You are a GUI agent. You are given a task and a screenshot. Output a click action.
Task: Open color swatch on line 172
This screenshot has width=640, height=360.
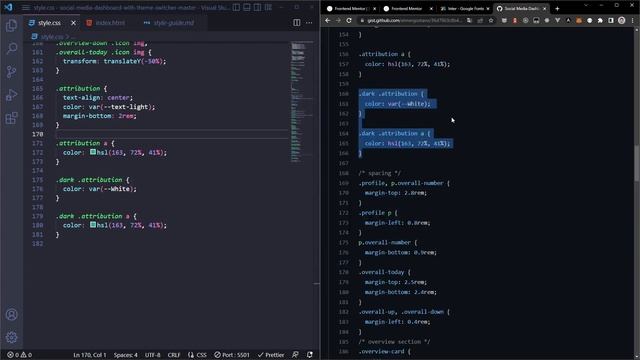(x=93, y=152)
